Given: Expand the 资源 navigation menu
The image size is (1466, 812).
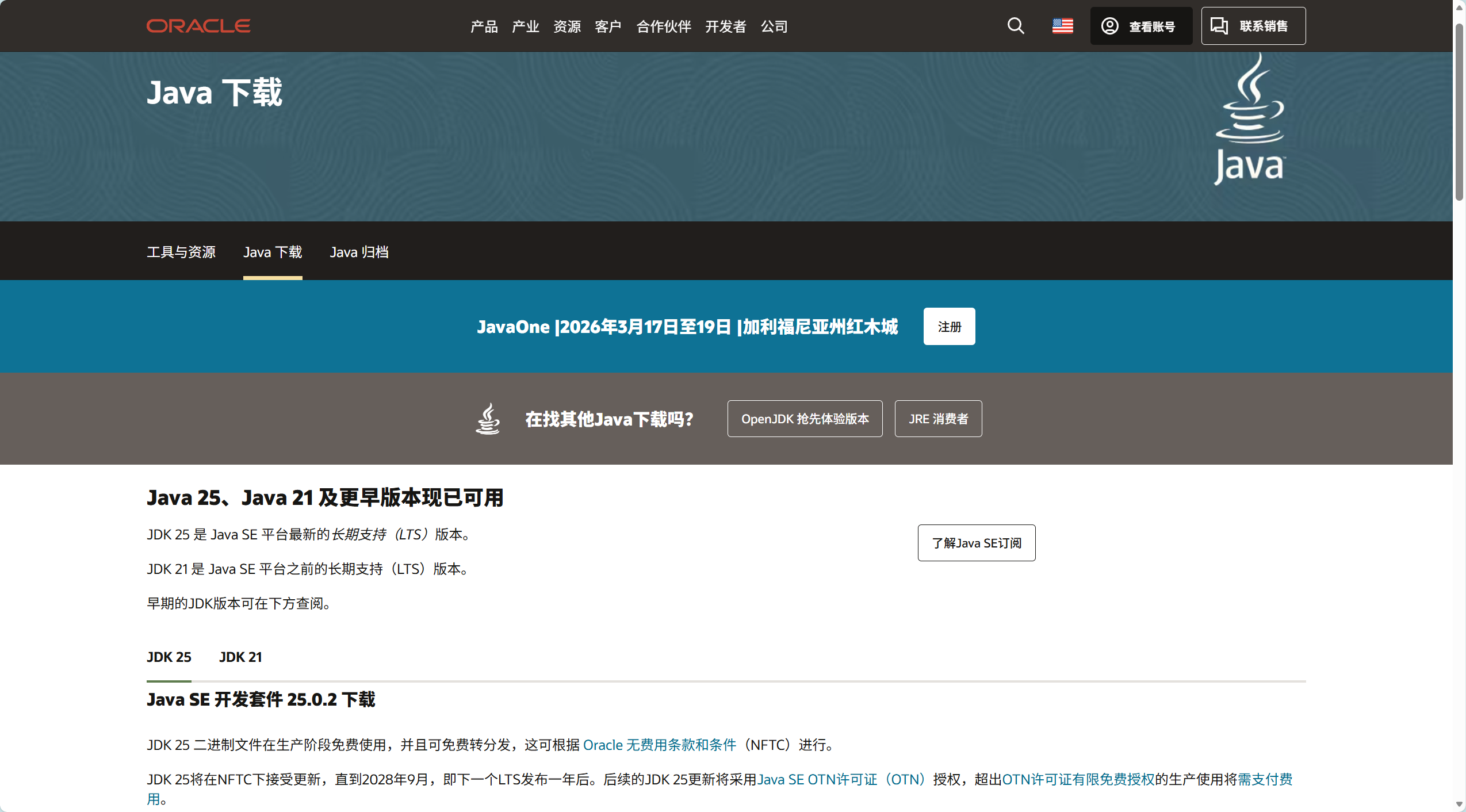Looking at the screenshot, I should [x=567, y=26].
